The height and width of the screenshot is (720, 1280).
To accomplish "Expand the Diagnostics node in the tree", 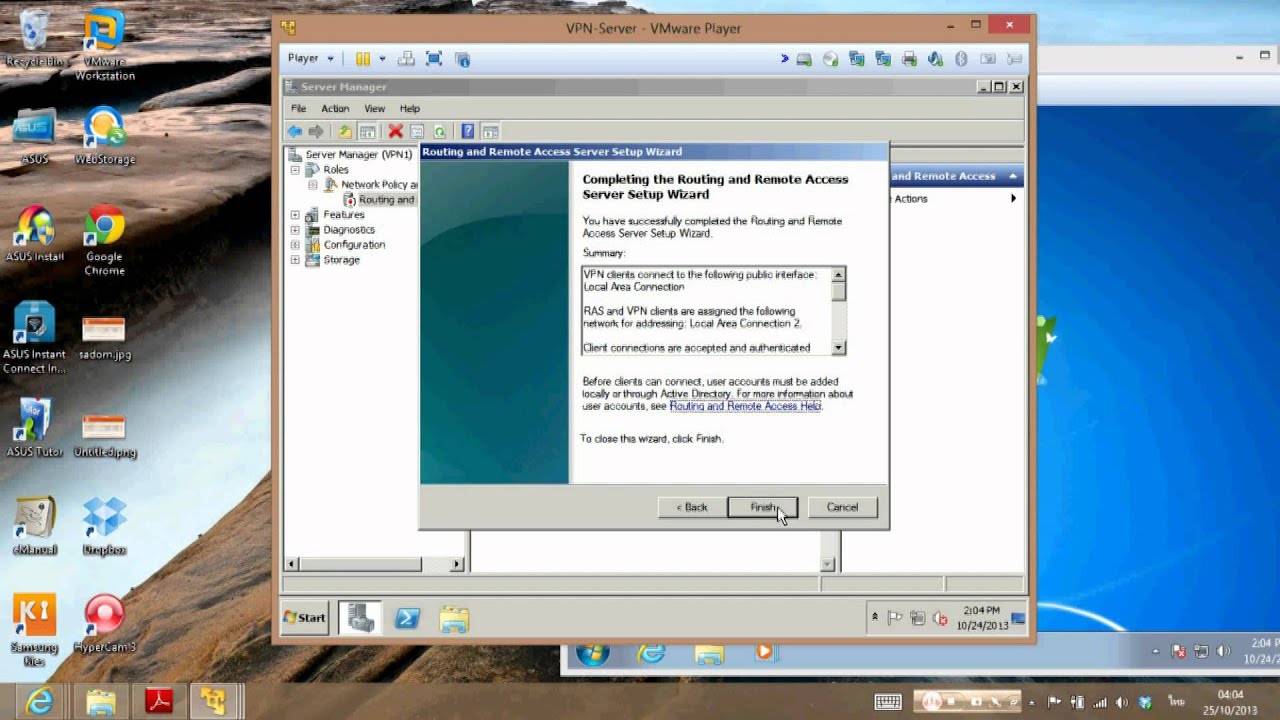I will tap(295, 230).
